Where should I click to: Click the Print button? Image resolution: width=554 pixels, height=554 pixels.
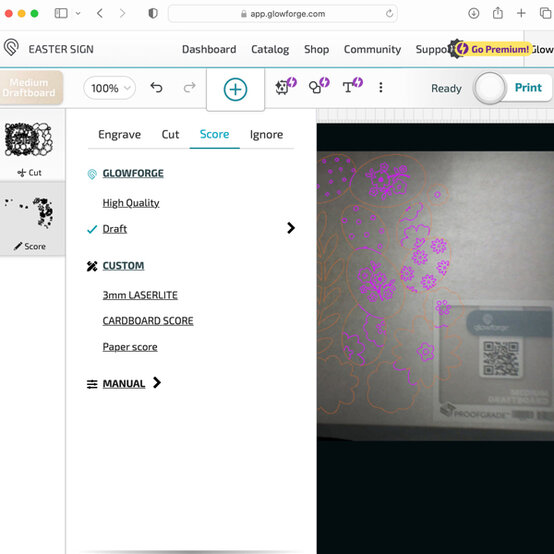tap(528, 87)
